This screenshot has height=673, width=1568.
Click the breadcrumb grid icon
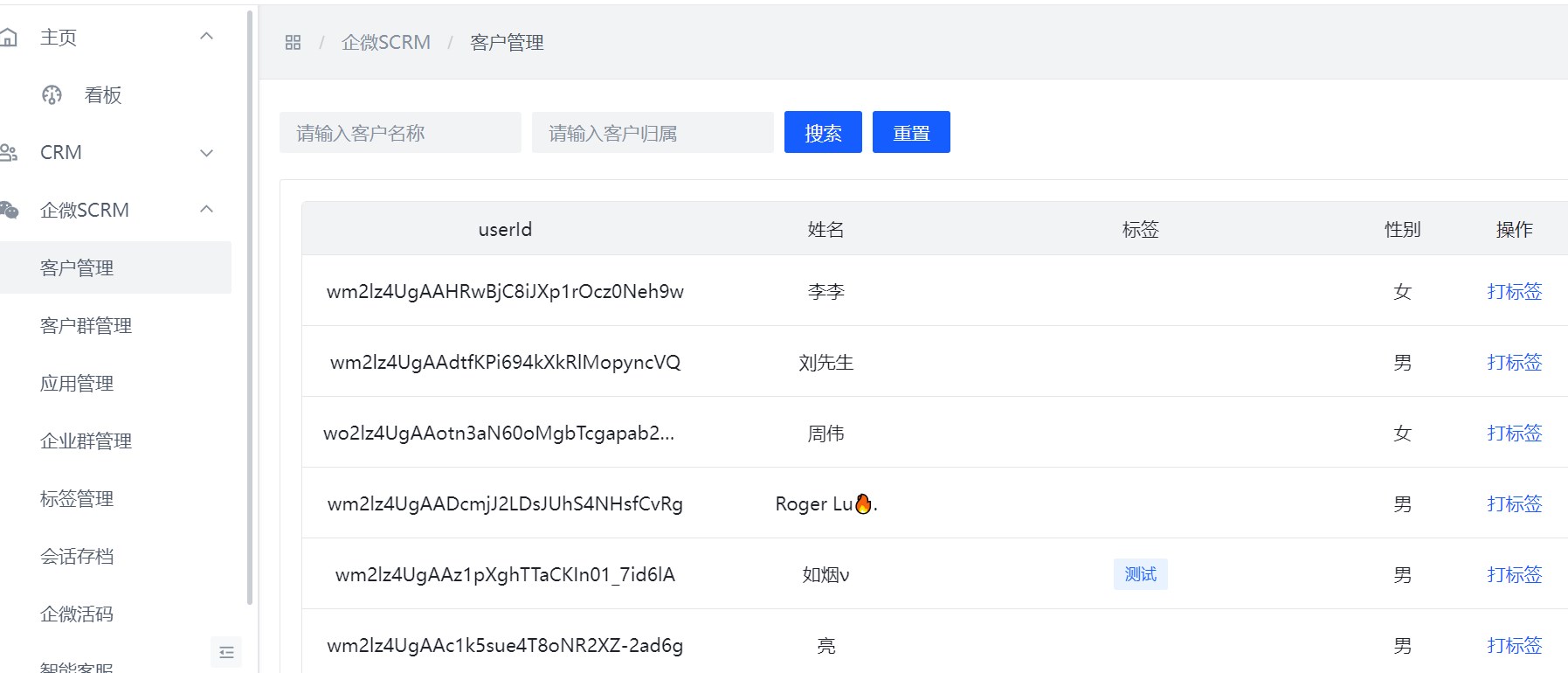pos(294,42)
